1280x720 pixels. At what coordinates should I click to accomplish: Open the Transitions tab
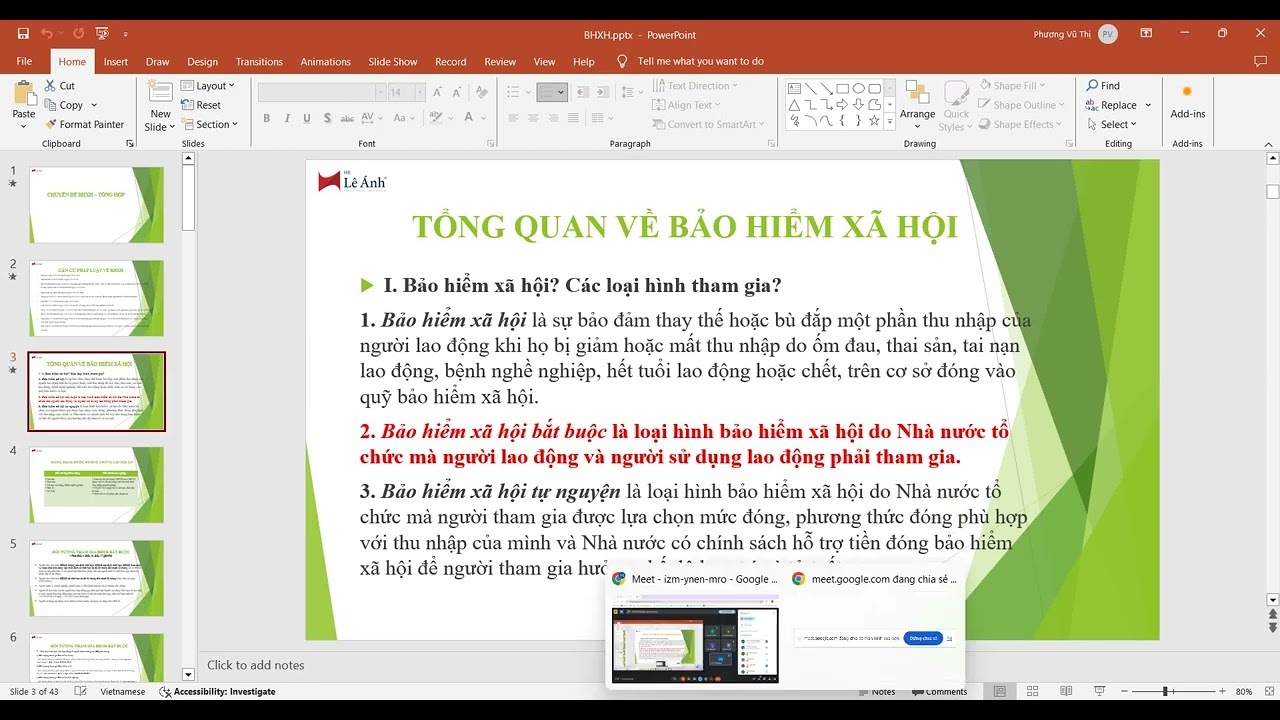click(x=259, y=61)
